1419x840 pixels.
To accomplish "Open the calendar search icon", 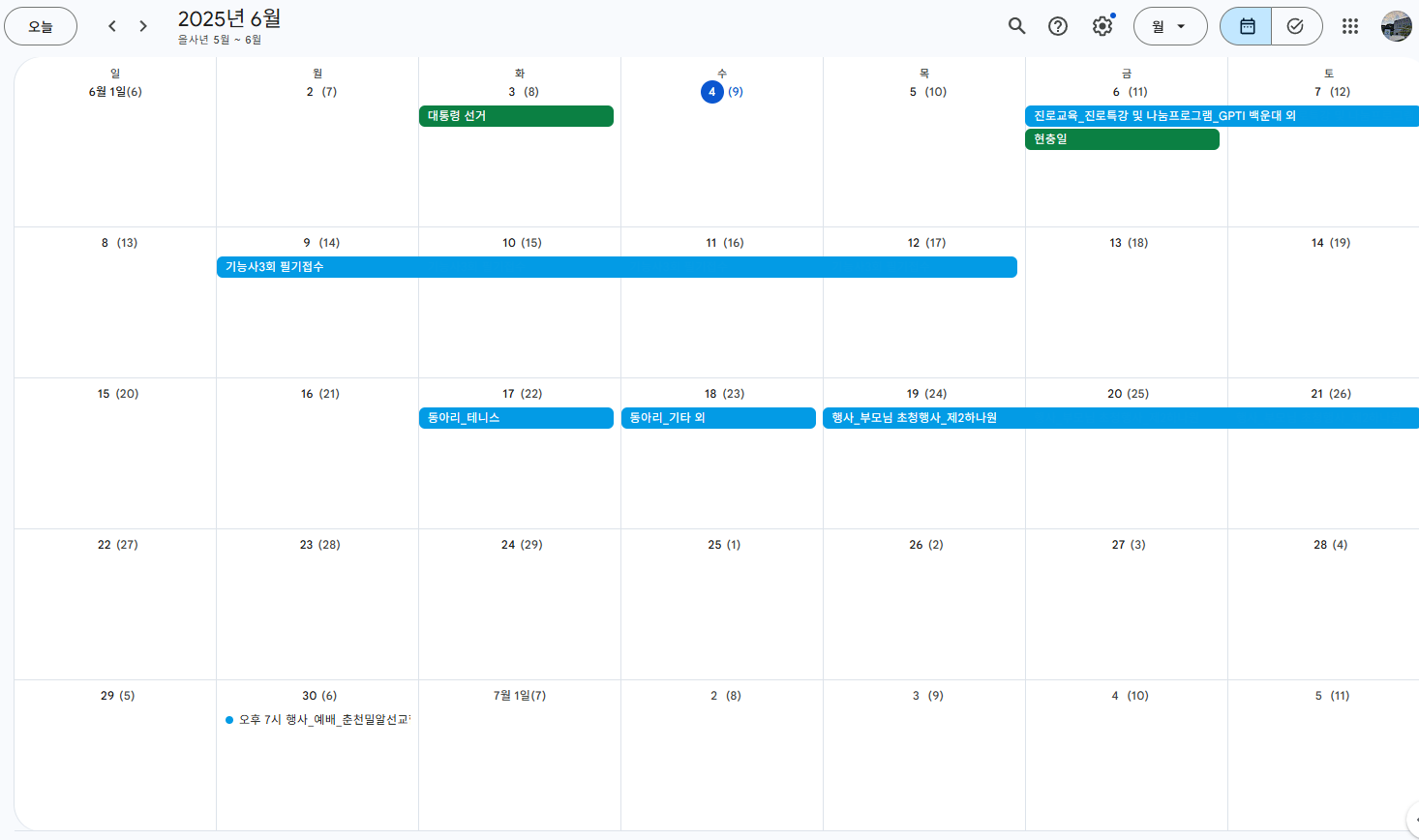I will click(x=1016, y=26).
